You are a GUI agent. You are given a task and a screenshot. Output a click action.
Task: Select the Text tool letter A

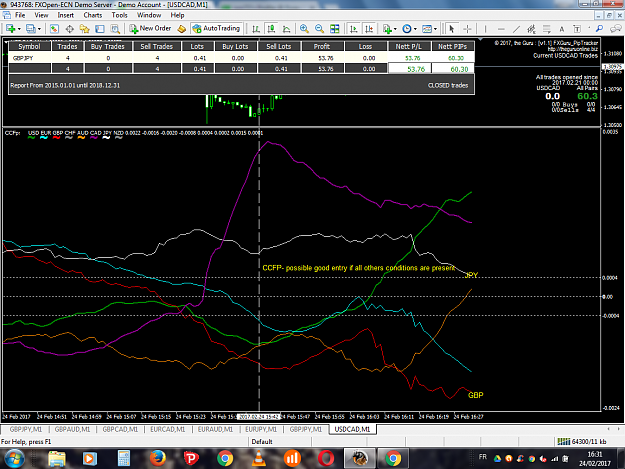click(x=562, y=29)
